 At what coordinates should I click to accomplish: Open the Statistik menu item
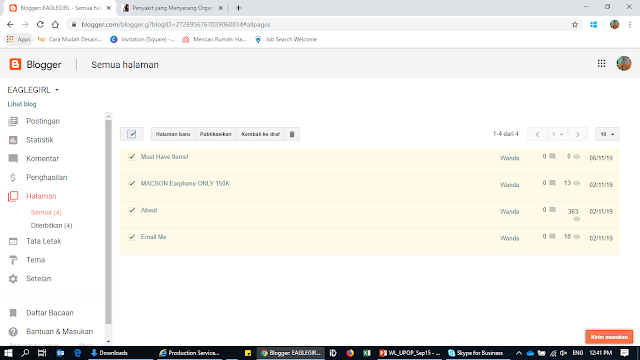point(40,140)
